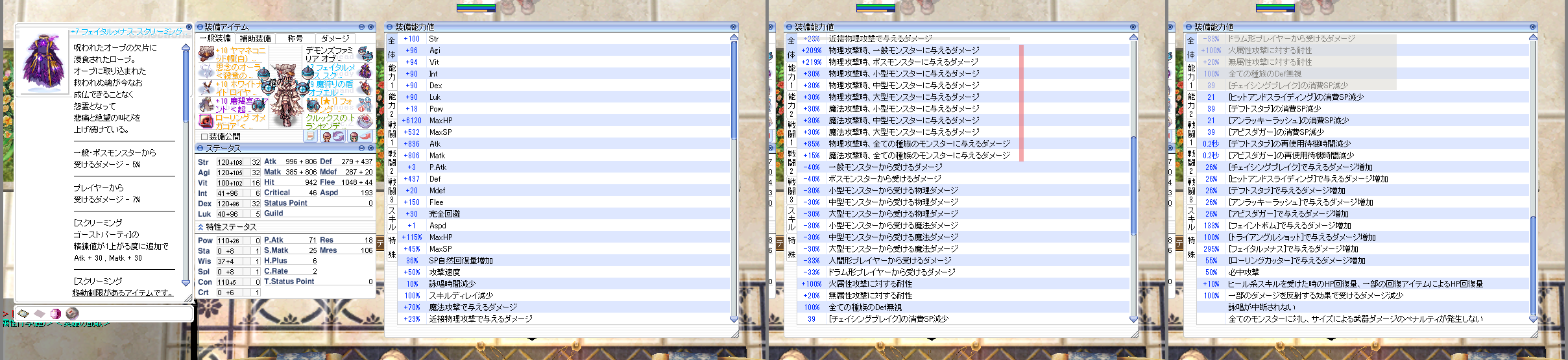The image size is (1568, 360).
Task: Click the pink gem icon below item description
Action: click(55, 313)
